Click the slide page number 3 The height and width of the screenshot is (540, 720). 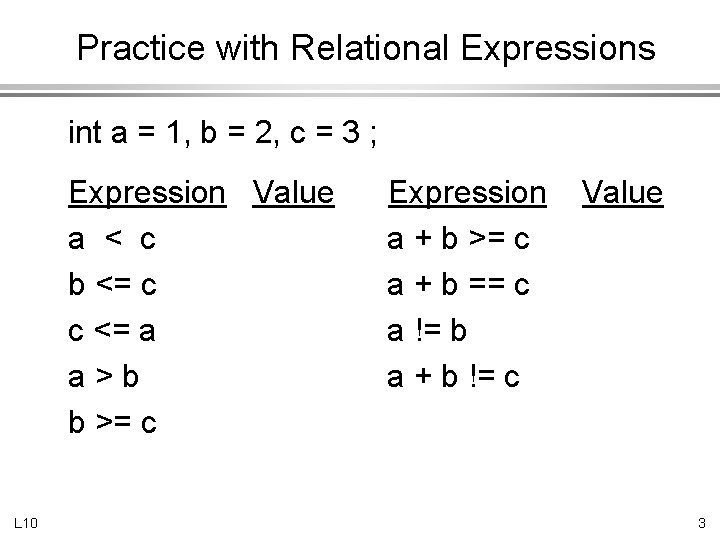pyautogui.click(x=702, y=521)
